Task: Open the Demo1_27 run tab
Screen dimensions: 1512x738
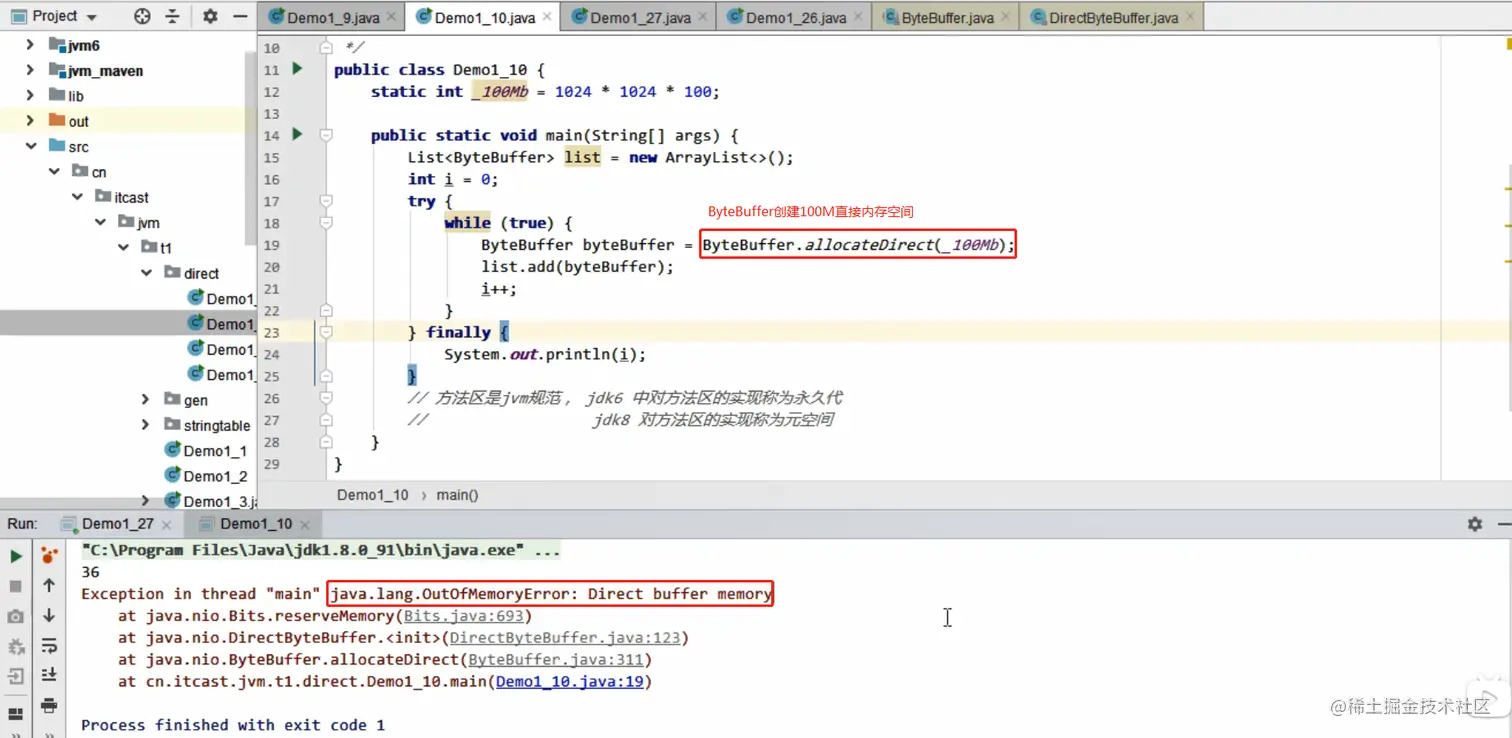Action: click(x=117, y=524)
